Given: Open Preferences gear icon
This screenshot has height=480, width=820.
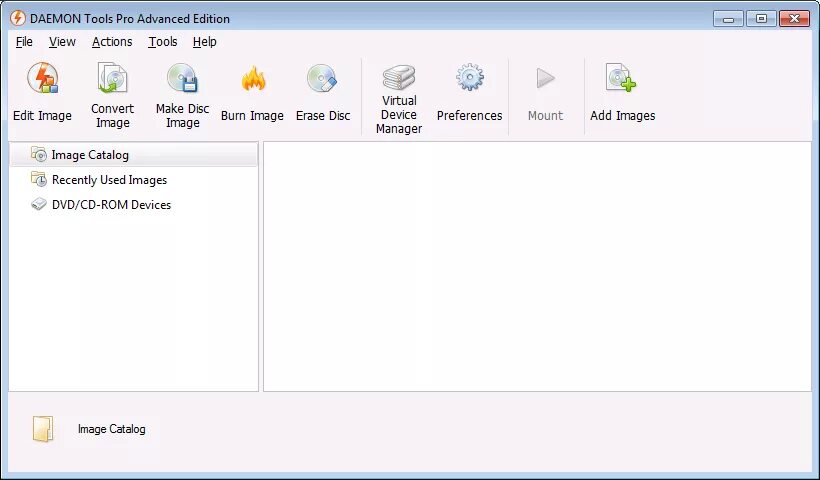Looking at the screenshot, I should coord(470,77).
